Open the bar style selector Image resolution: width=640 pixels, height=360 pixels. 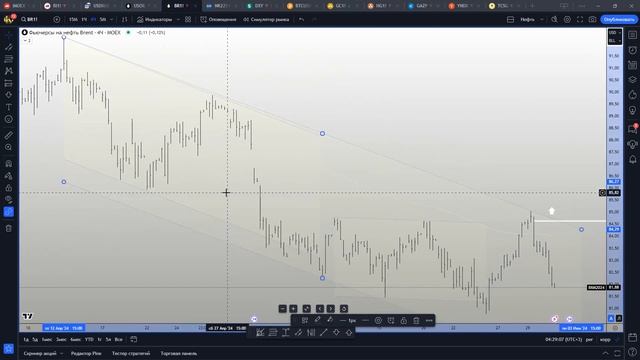click(x=124, y=19)
